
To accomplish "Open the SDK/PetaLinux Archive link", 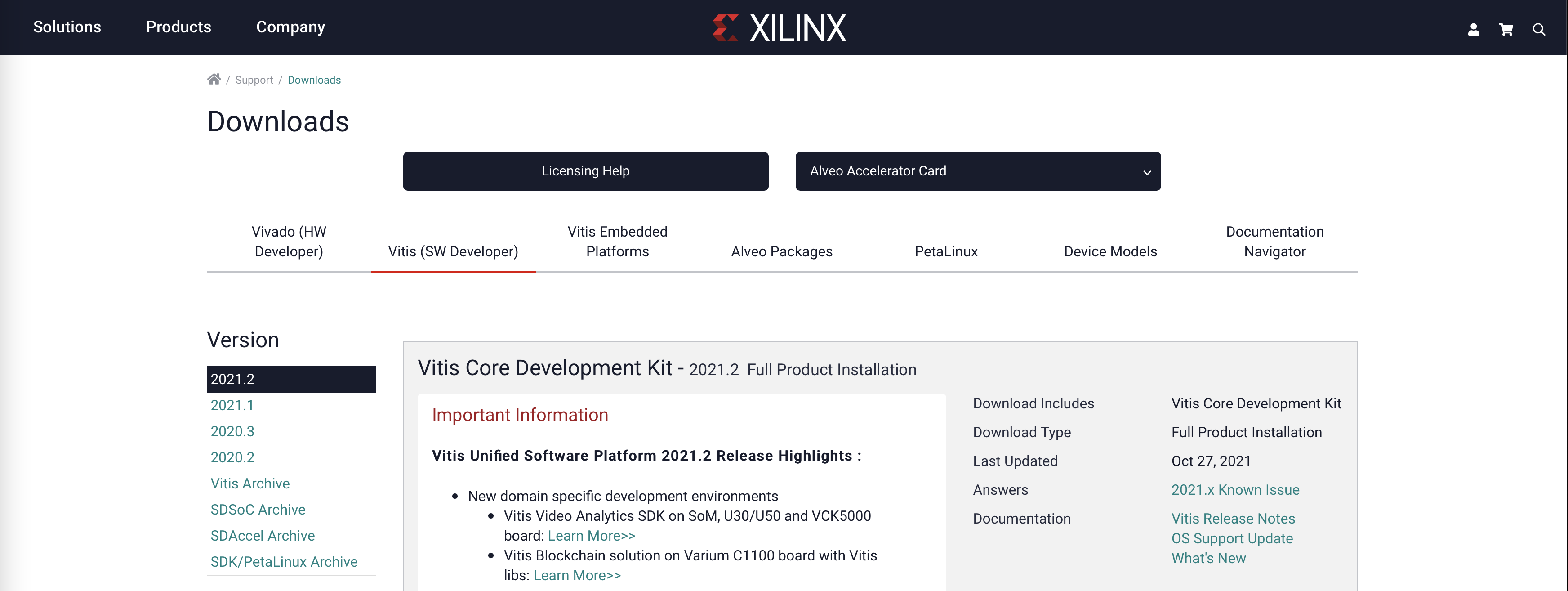I will pos(284,562).
